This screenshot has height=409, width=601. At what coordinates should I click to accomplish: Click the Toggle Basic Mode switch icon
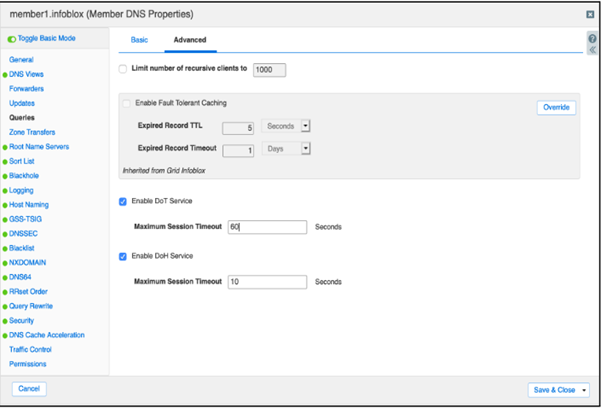(x=11, y=39)
